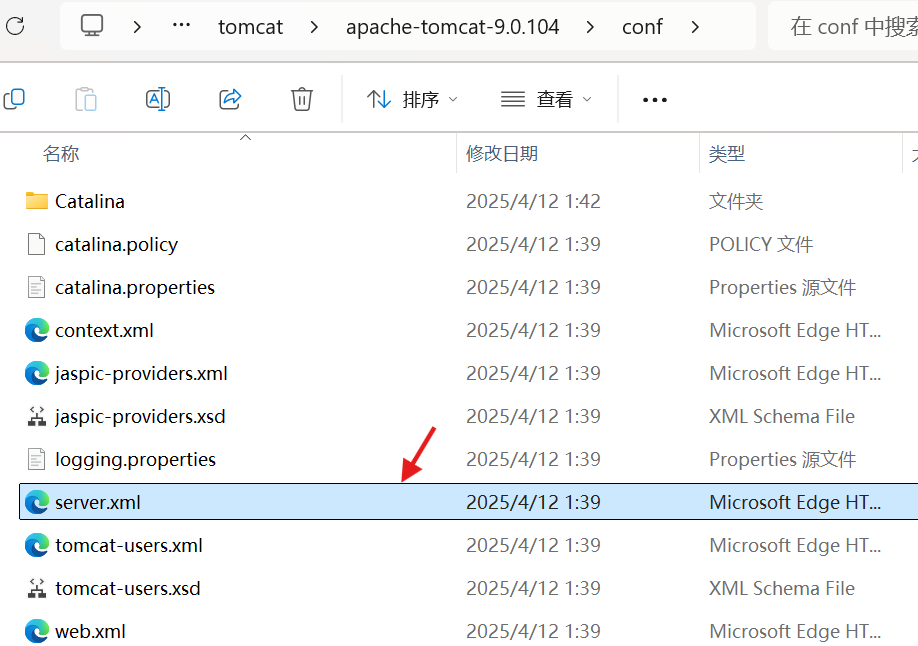Select the catalina.properties file
The image size is (918, 646).
(x=135, y=288)
